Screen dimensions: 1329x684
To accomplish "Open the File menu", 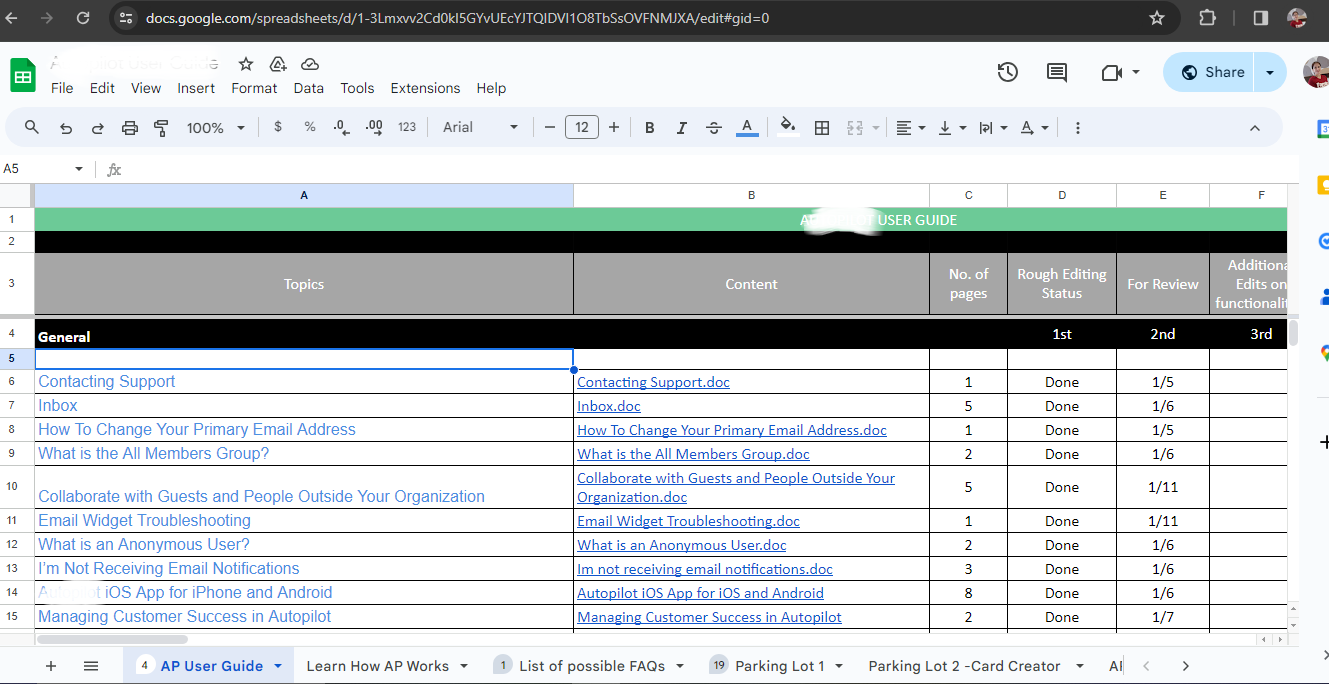I will click(62, 88).
